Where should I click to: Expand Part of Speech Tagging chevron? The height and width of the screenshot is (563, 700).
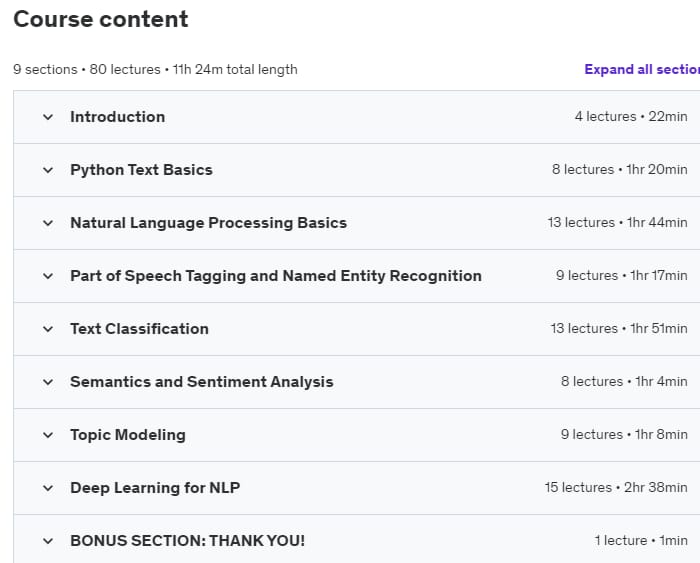click(x=48, y=276)
